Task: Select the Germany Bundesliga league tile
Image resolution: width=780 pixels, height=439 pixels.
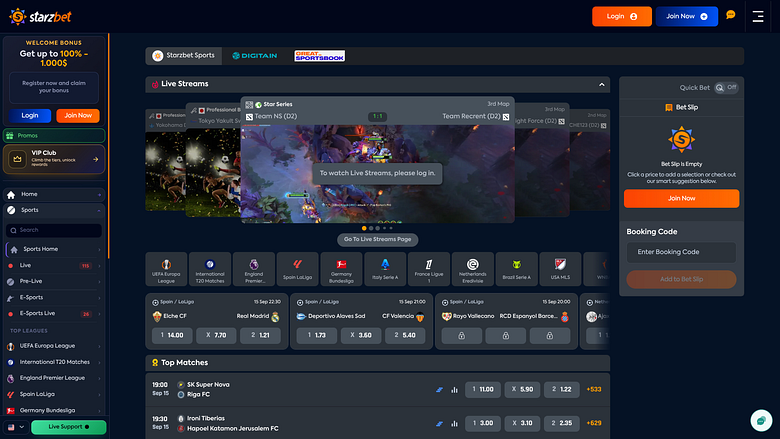Action: pyautogui.click(x=341, y=269)
